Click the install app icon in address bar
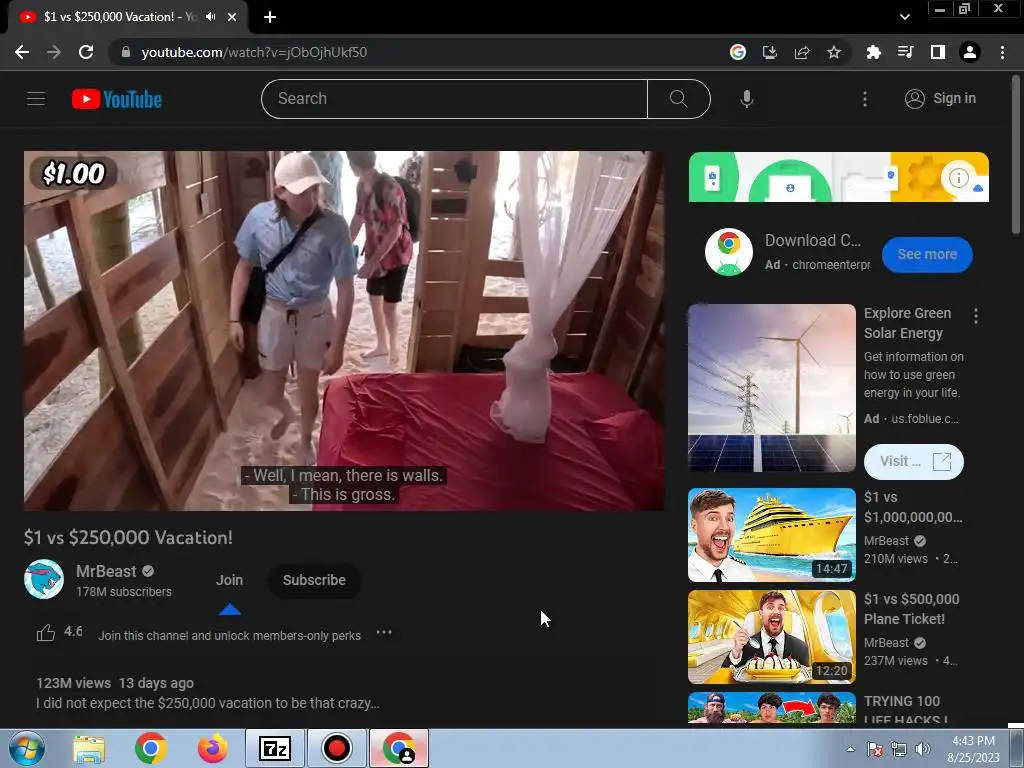1024x768 pixels. click(x=770, y=52)
